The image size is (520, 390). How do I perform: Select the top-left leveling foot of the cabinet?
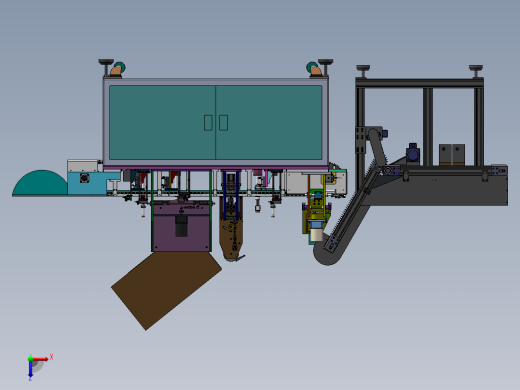point(106,67)
